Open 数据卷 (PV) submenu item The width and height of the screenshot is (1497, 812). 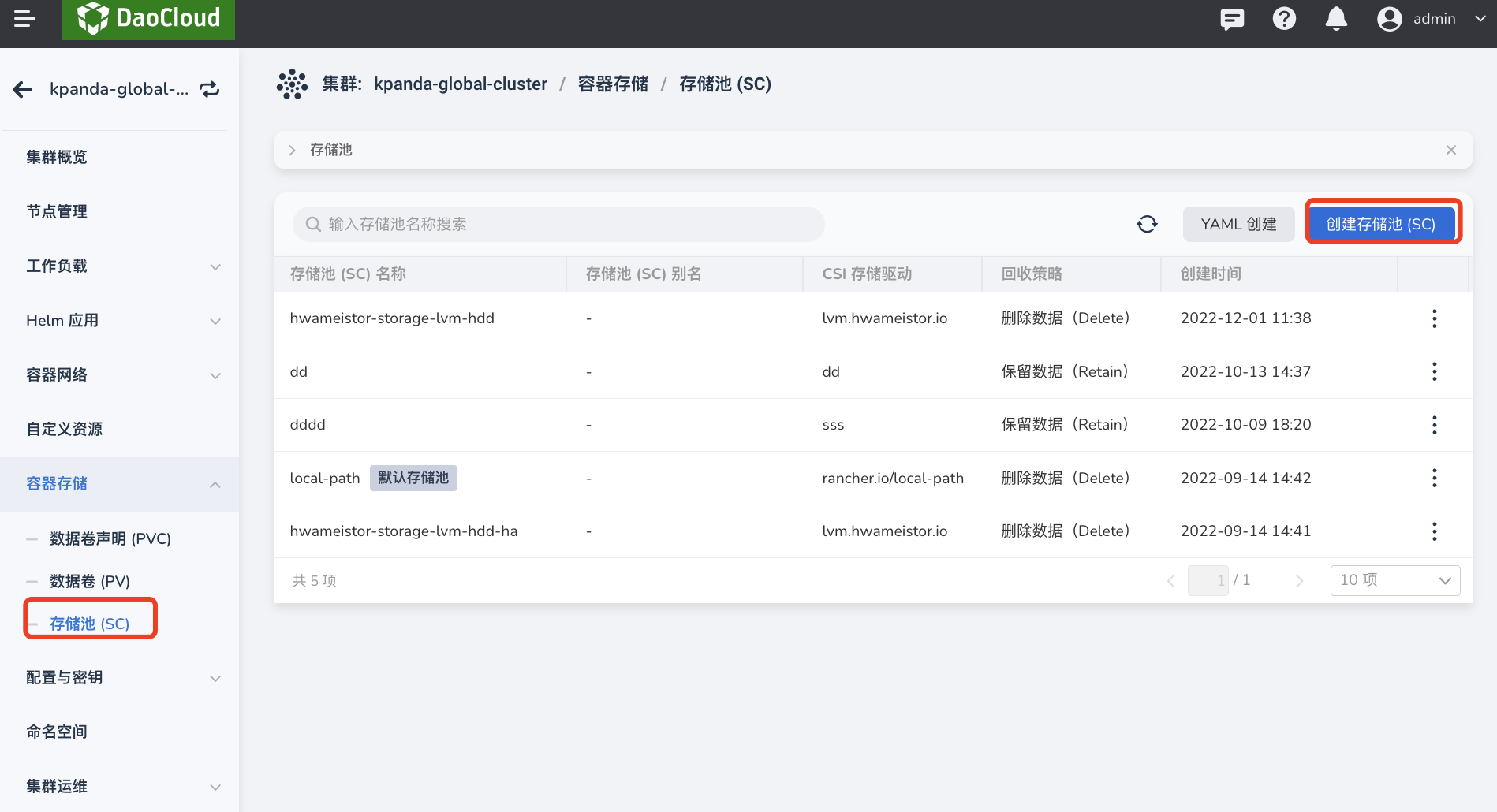tap(90, 581)
